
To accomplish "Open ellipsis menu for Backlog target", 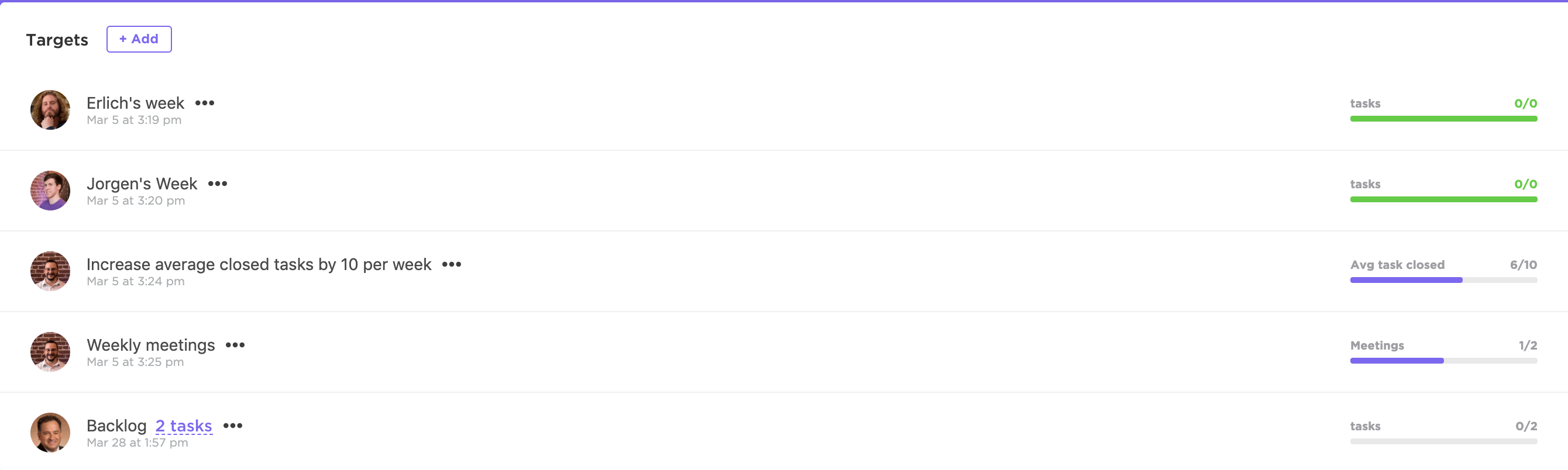I will pyautogui.click(x=232, y=426).
